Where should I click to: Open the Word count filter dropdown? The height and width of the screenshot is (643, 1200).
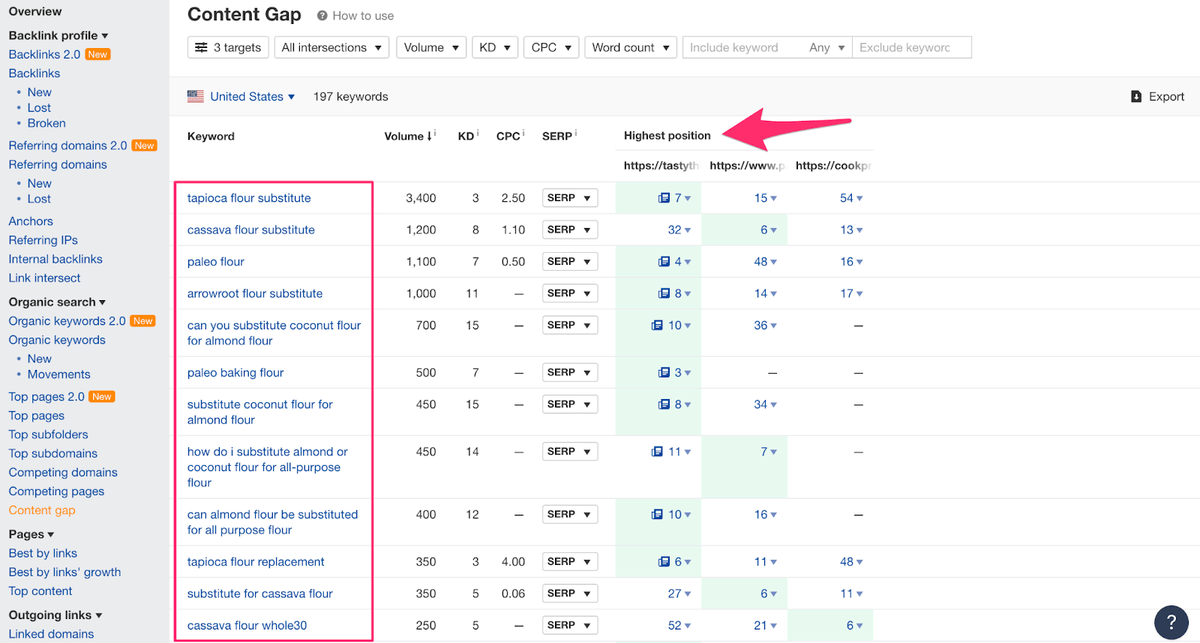(630, 47)
